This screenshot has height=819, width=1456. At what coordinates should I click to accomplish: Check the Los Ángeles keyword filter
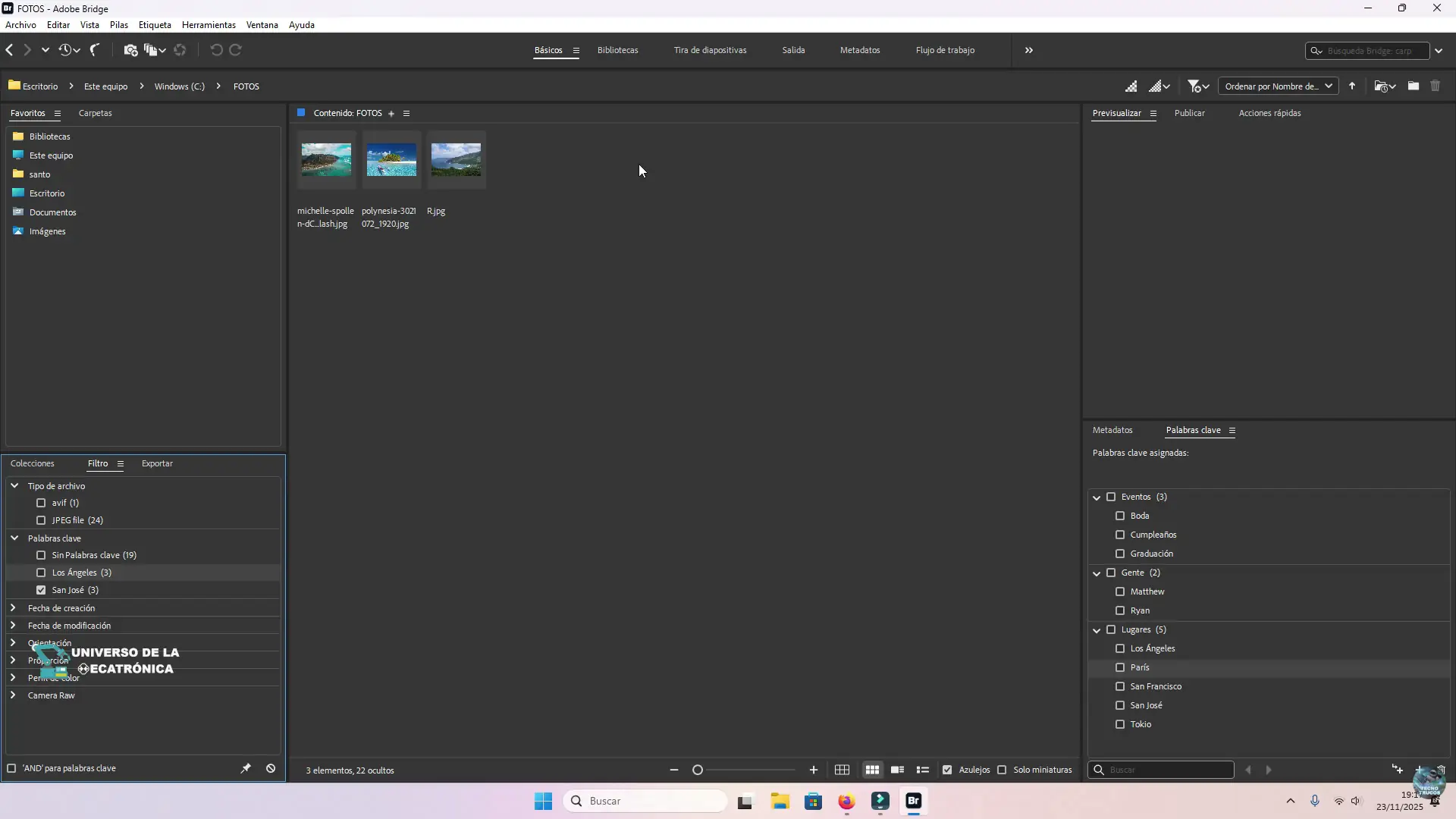(42, 573)
